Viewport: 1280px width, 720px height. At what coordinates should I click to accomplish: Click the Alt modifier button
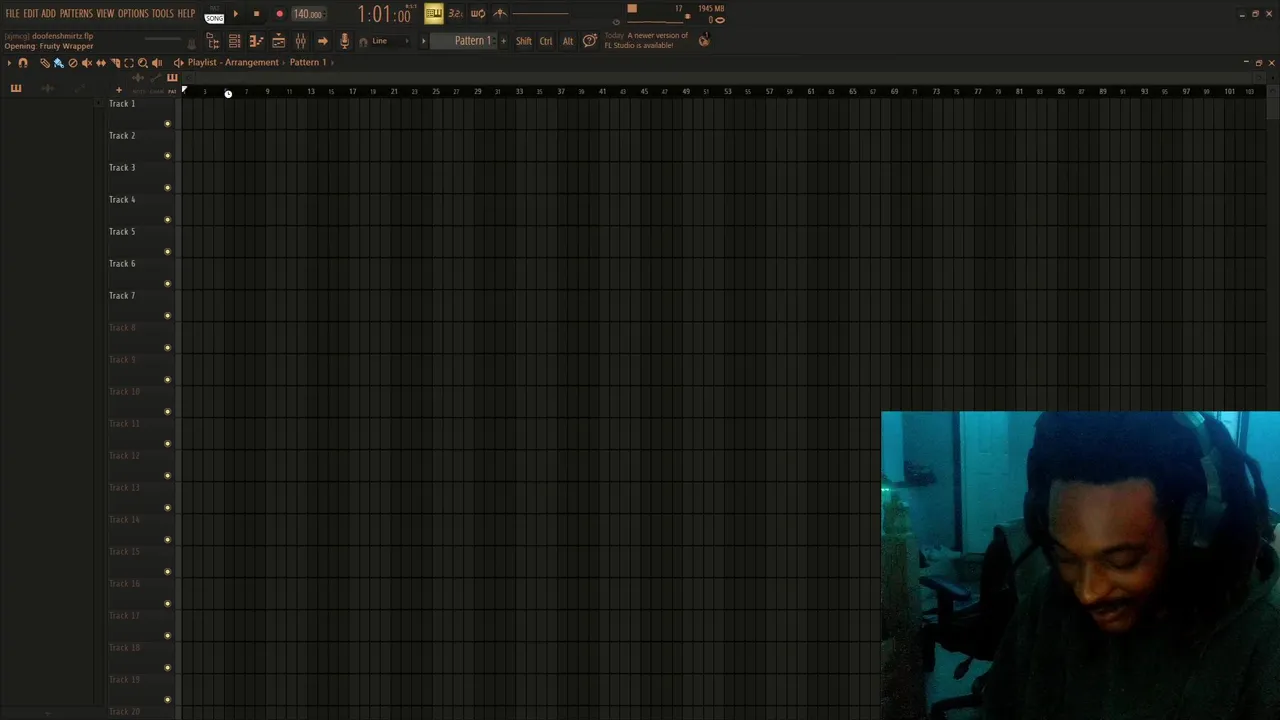coord(568,41)
